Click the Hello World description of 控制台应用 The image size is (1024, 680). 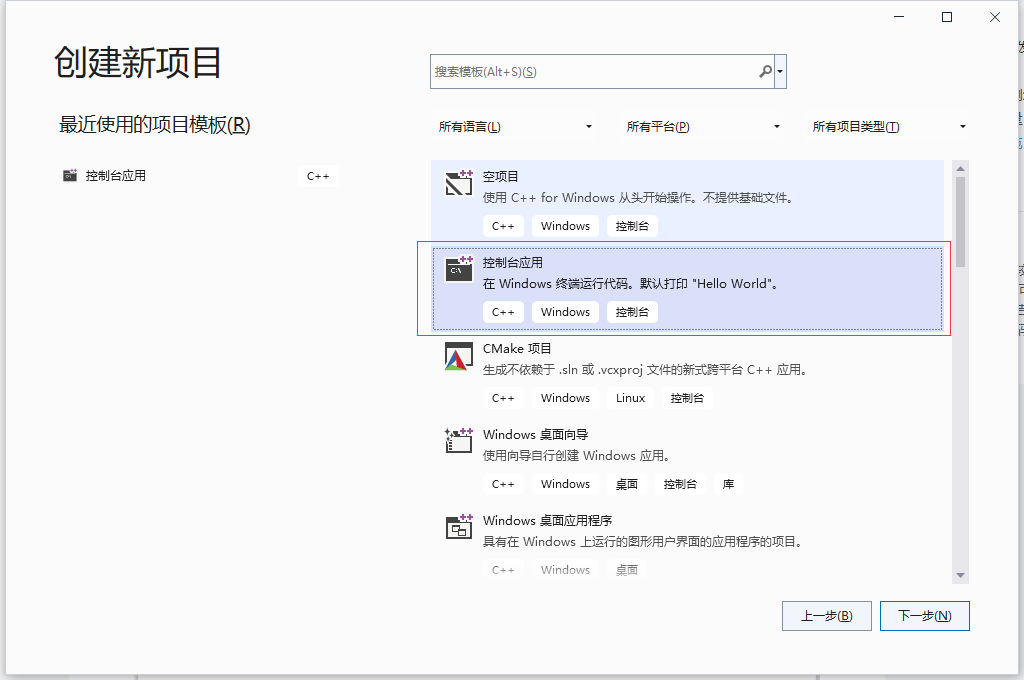(x=630, y=284)
